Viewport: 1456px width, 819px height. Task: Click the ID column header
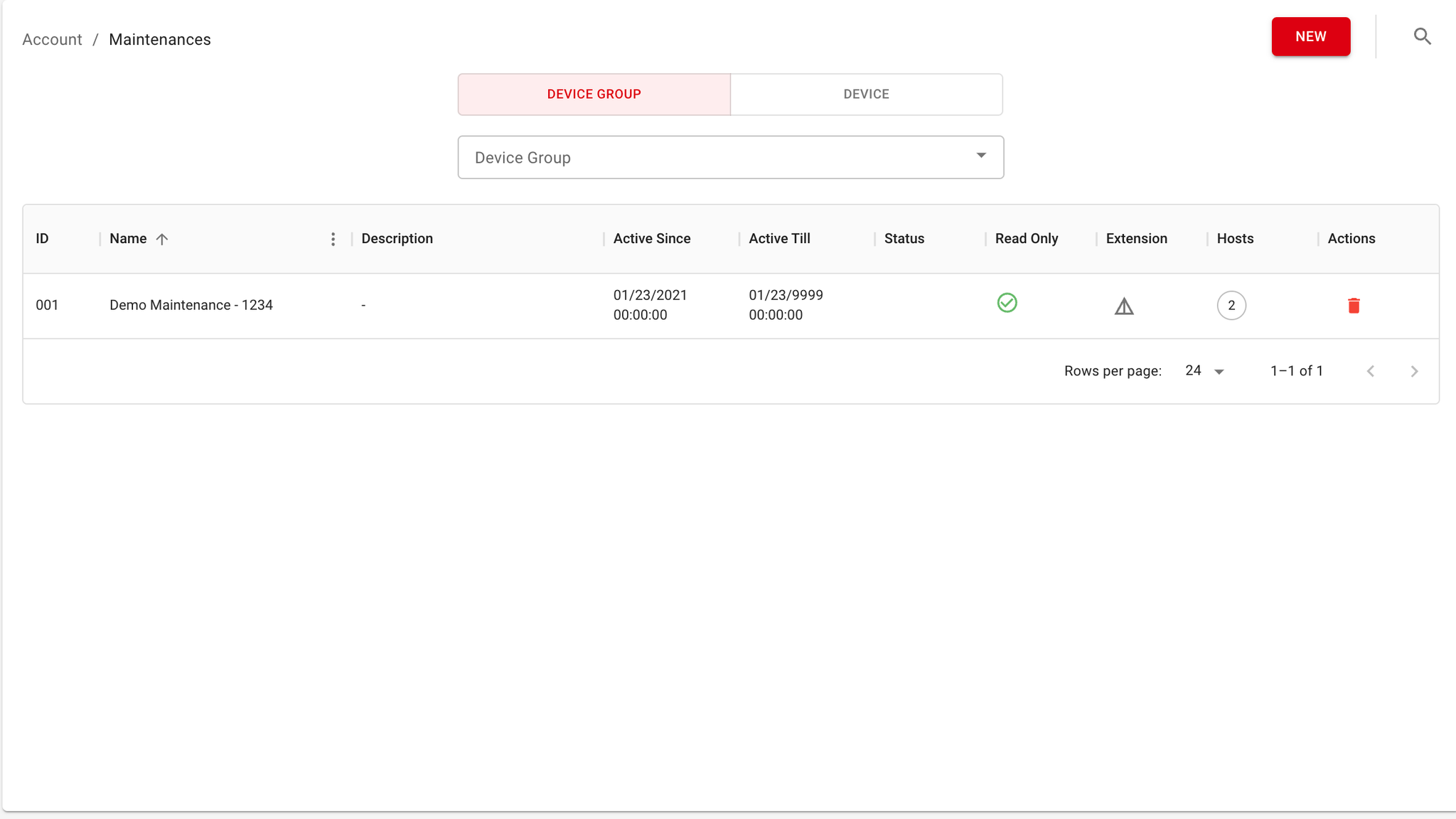(x=42, y=239)
